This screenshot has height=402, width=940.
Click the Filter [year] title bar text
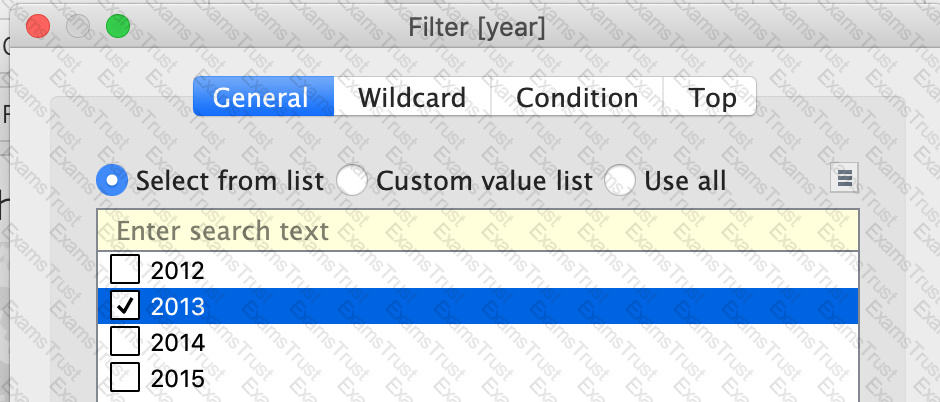[x=477, y=28]
